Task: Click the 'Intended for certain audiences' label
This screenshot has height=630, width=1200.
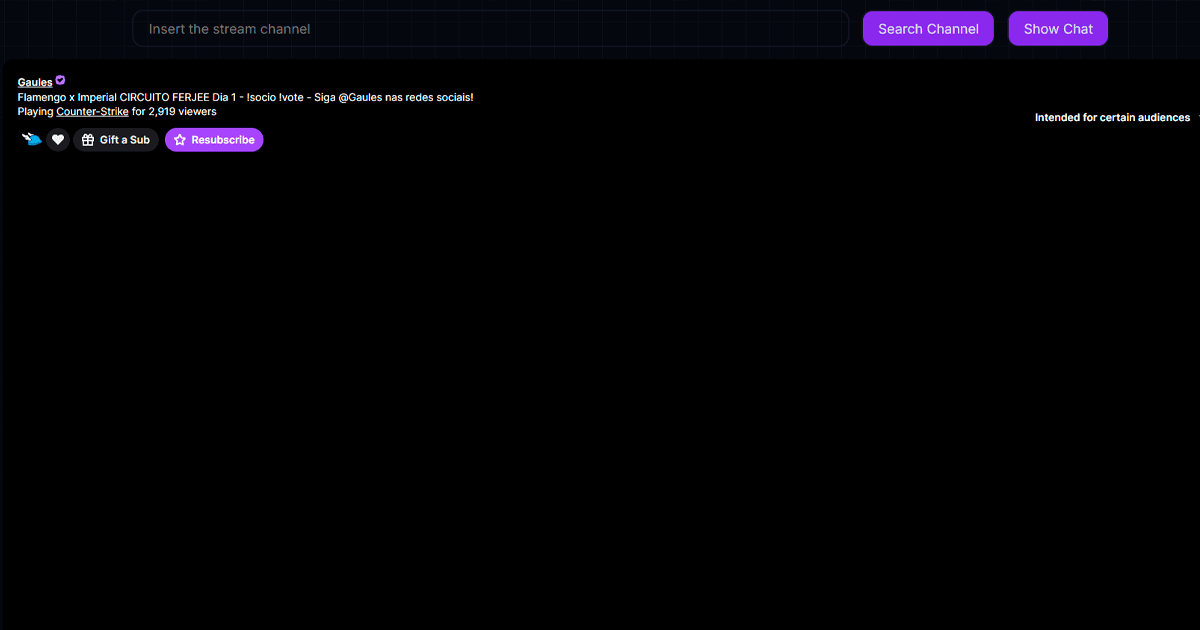Action: tap(1112, 118)
